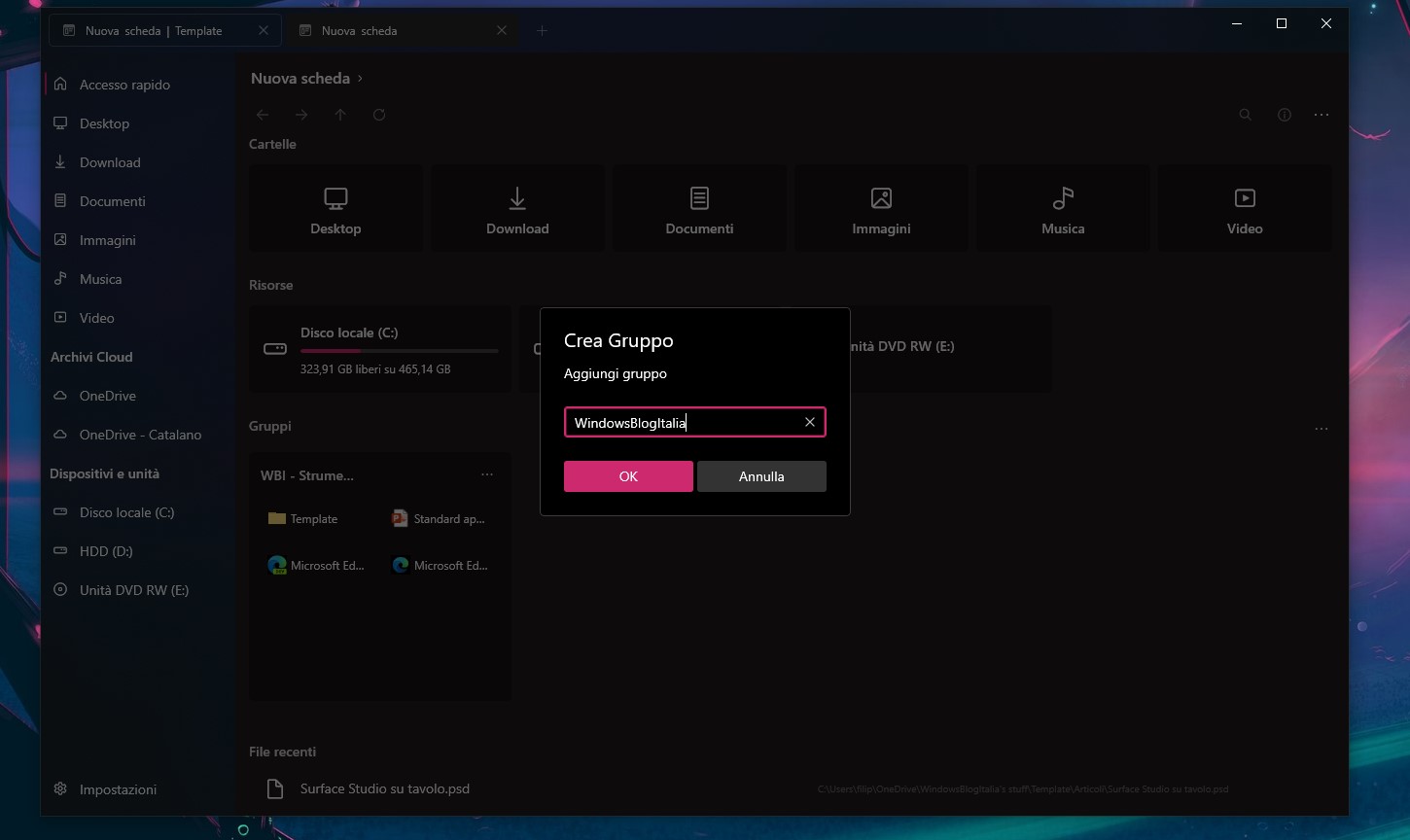
Task: Open Desktop in the sidebar
Action: tap(137, 123)
